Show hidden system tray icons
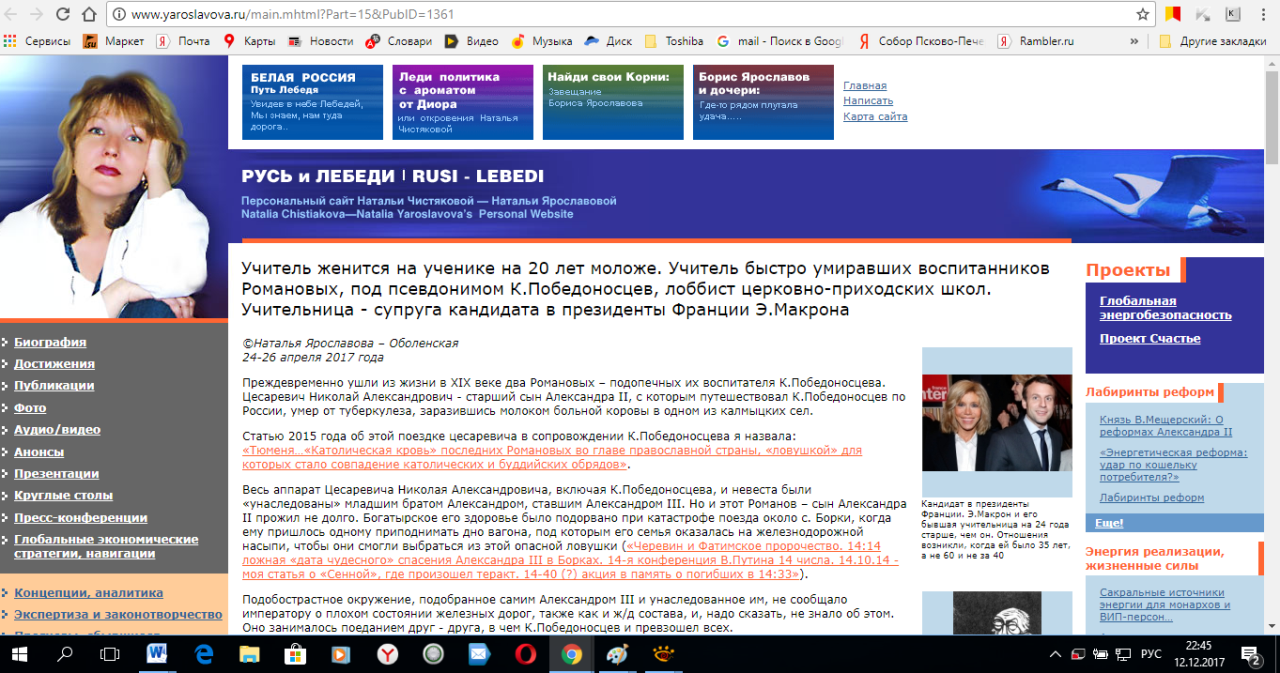Viewport: 1280px width, 673px height. (x=1055, y=654)
